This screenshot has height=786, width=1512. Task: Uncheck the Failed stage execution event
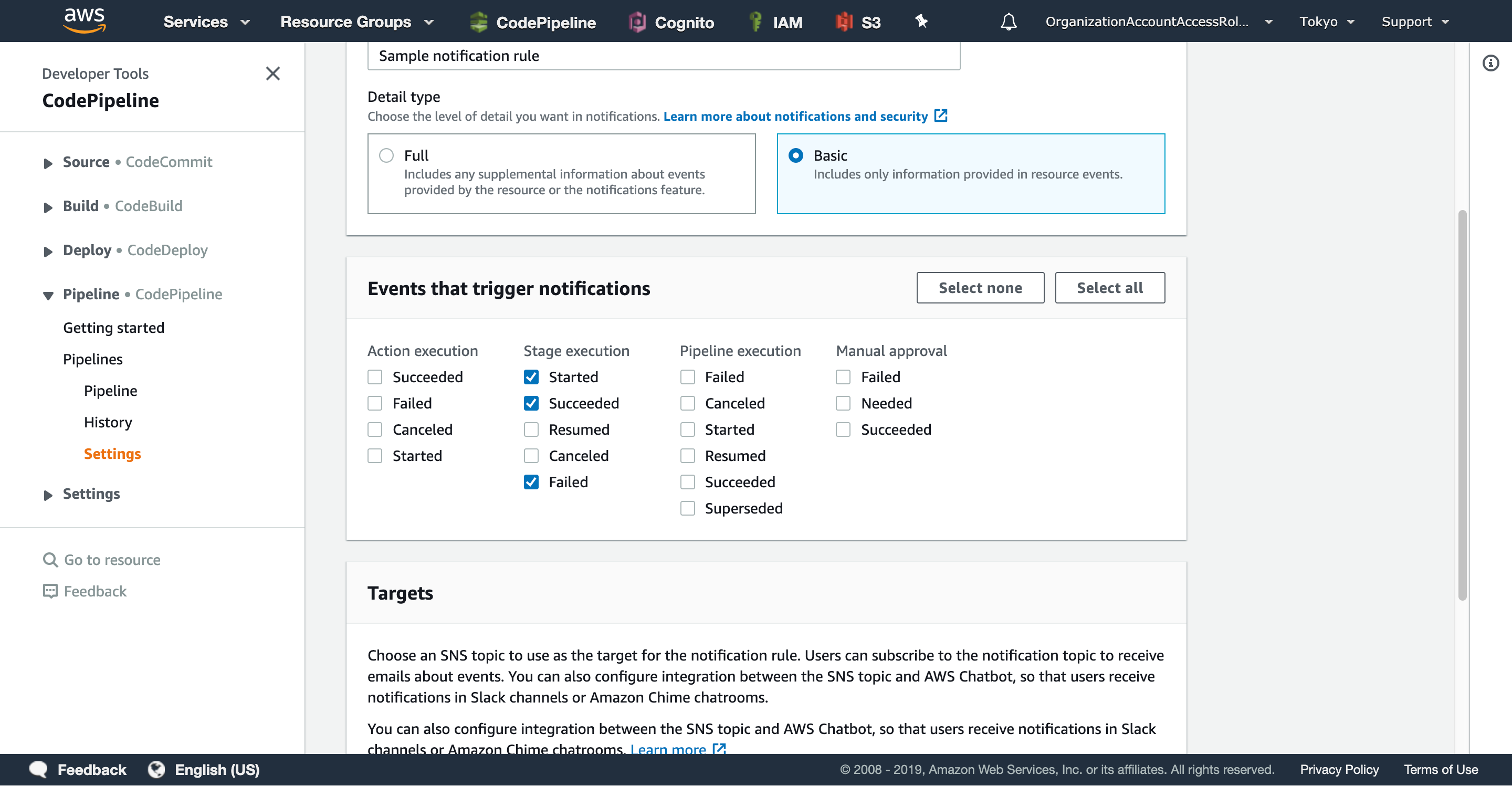[531, 481]
